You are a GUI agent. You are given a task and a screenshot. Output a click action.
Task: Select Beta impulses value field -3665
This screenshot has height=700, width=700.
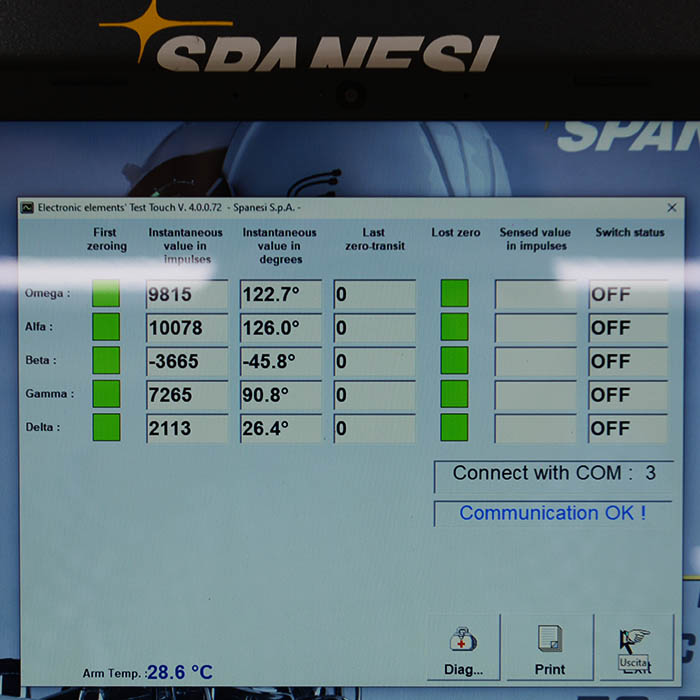pyautogui.click(x=187, y=361)
